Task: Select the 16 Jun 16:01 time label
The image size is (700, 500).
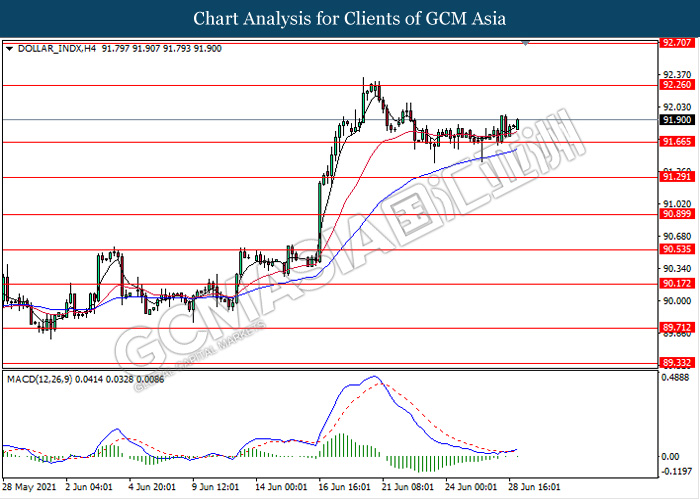Action: [344, 487]
